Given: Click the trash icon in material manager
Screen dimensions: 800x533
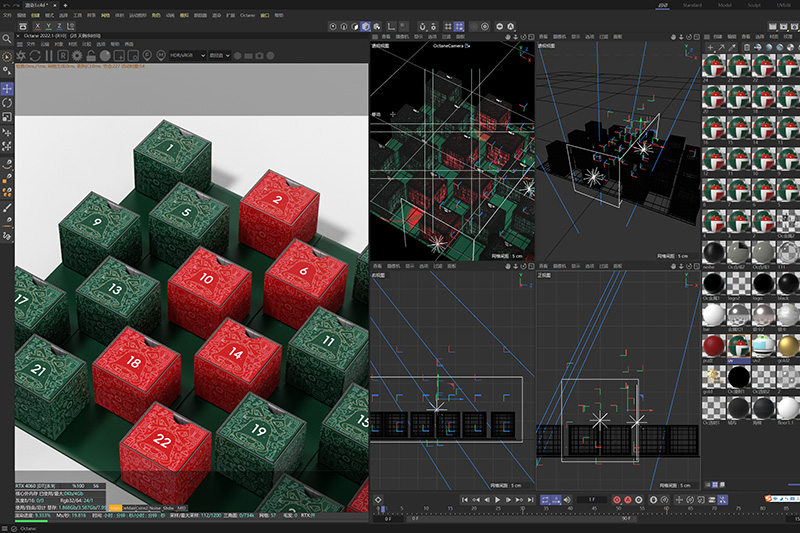Looking at the screenshot, I should pyautogui.click(x=747, y=47).
